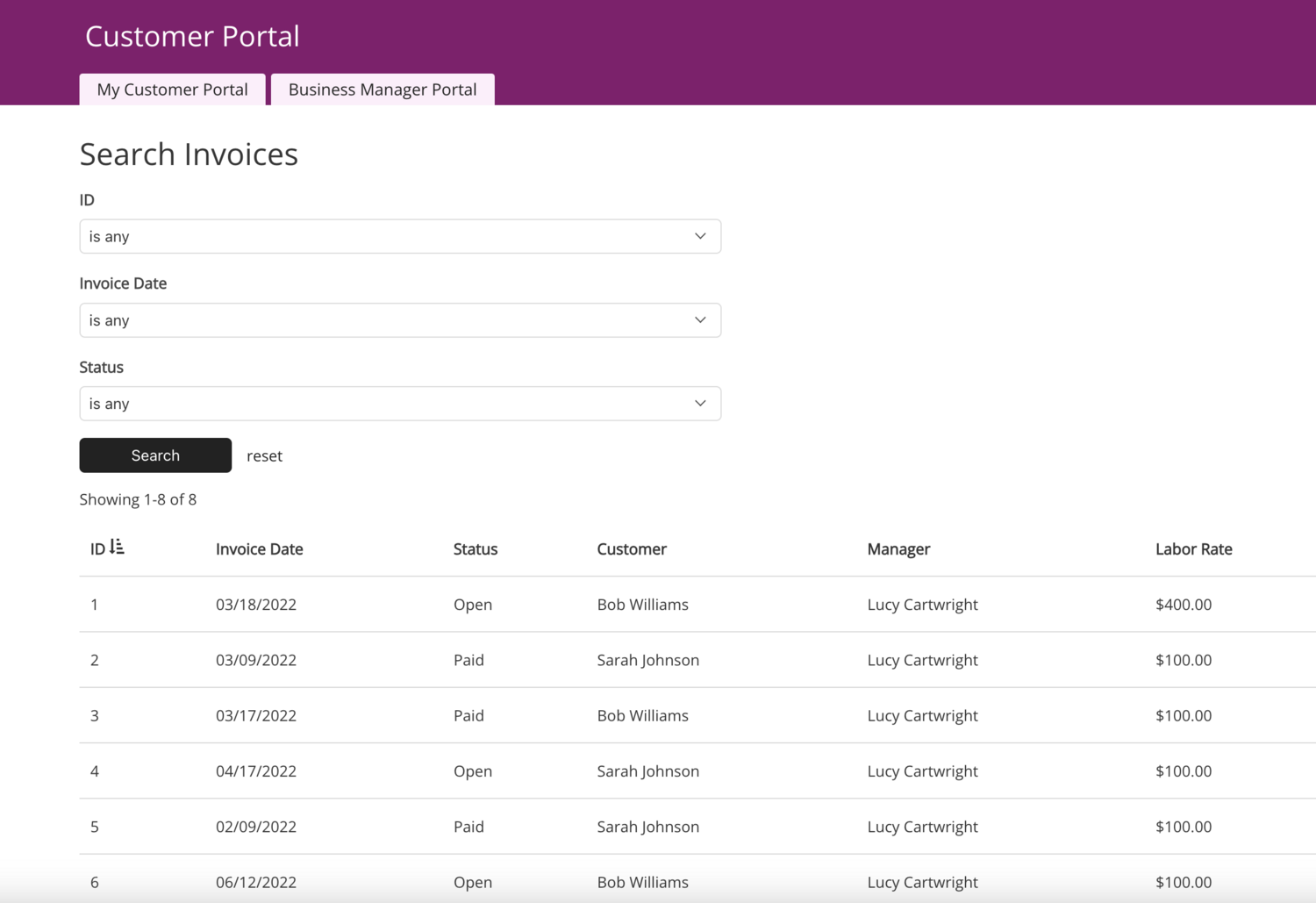Select invoice row with ID 1
Screen dimensions: 1316x903
[x=95, y=605]
